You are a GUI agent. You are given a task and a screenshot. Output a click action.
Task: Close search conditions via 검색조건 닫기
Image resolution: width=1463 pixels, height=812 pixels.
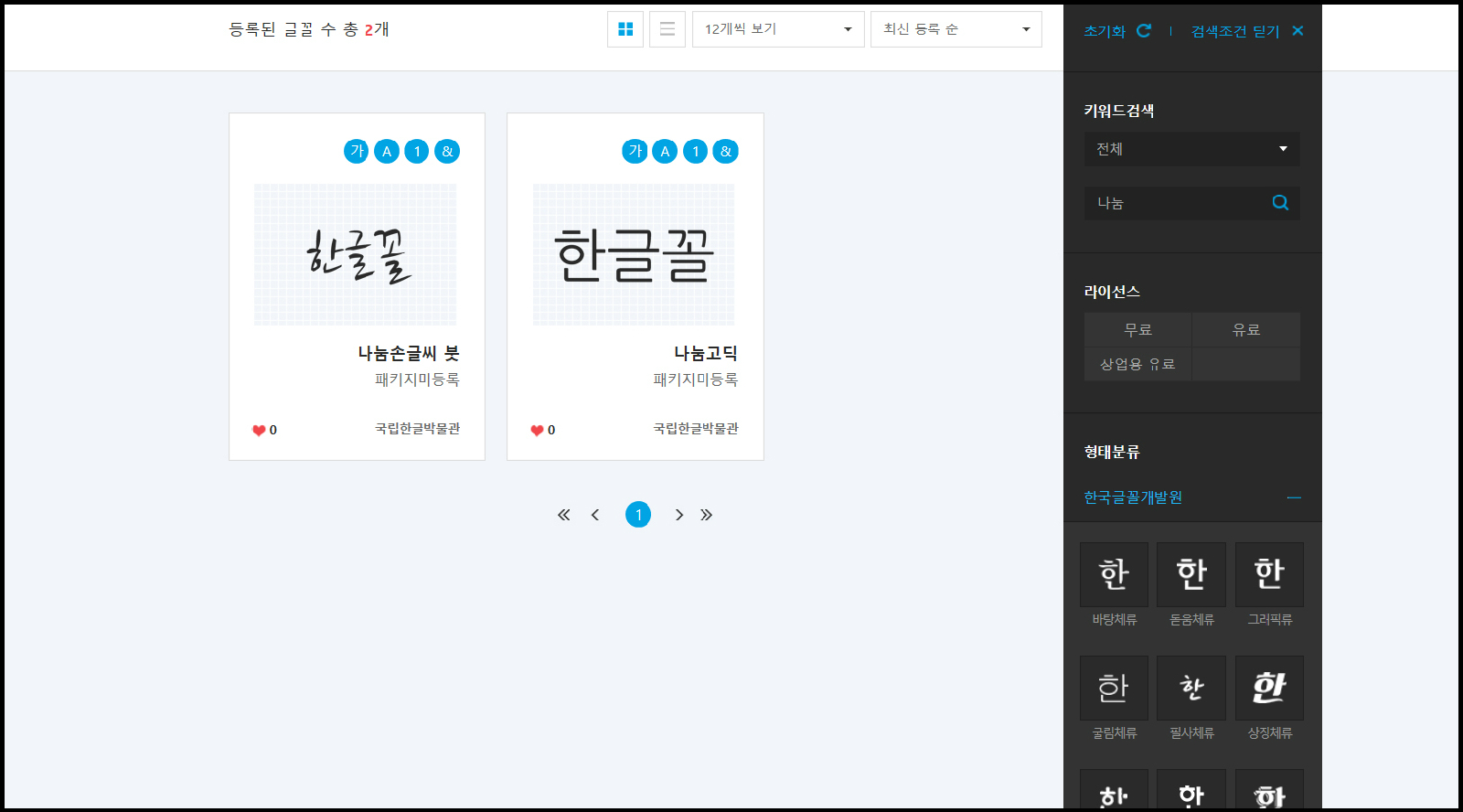[1247, 31]
